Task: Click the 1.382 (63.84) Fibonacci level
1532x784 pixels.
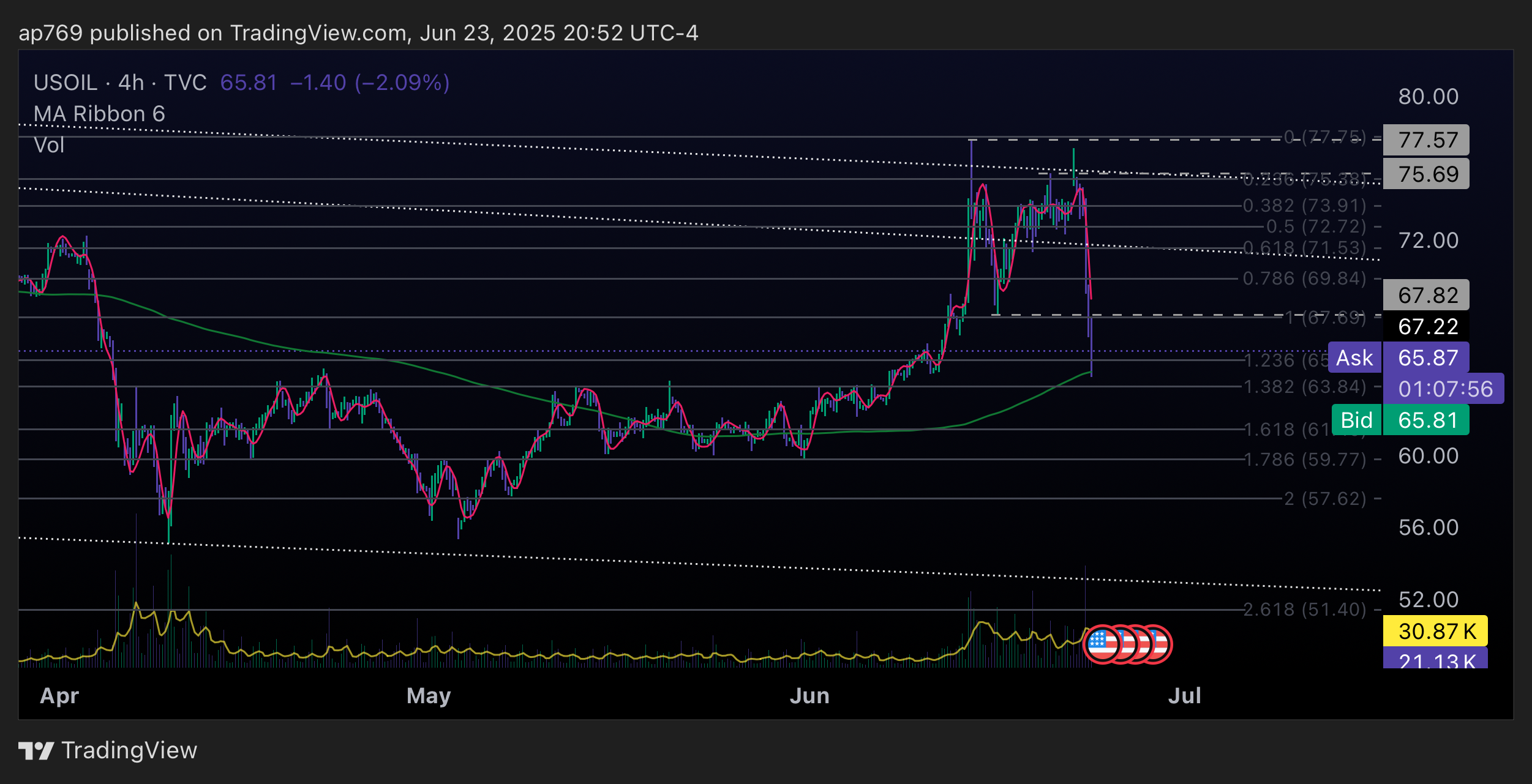Action: click(x=1305, y=387)
